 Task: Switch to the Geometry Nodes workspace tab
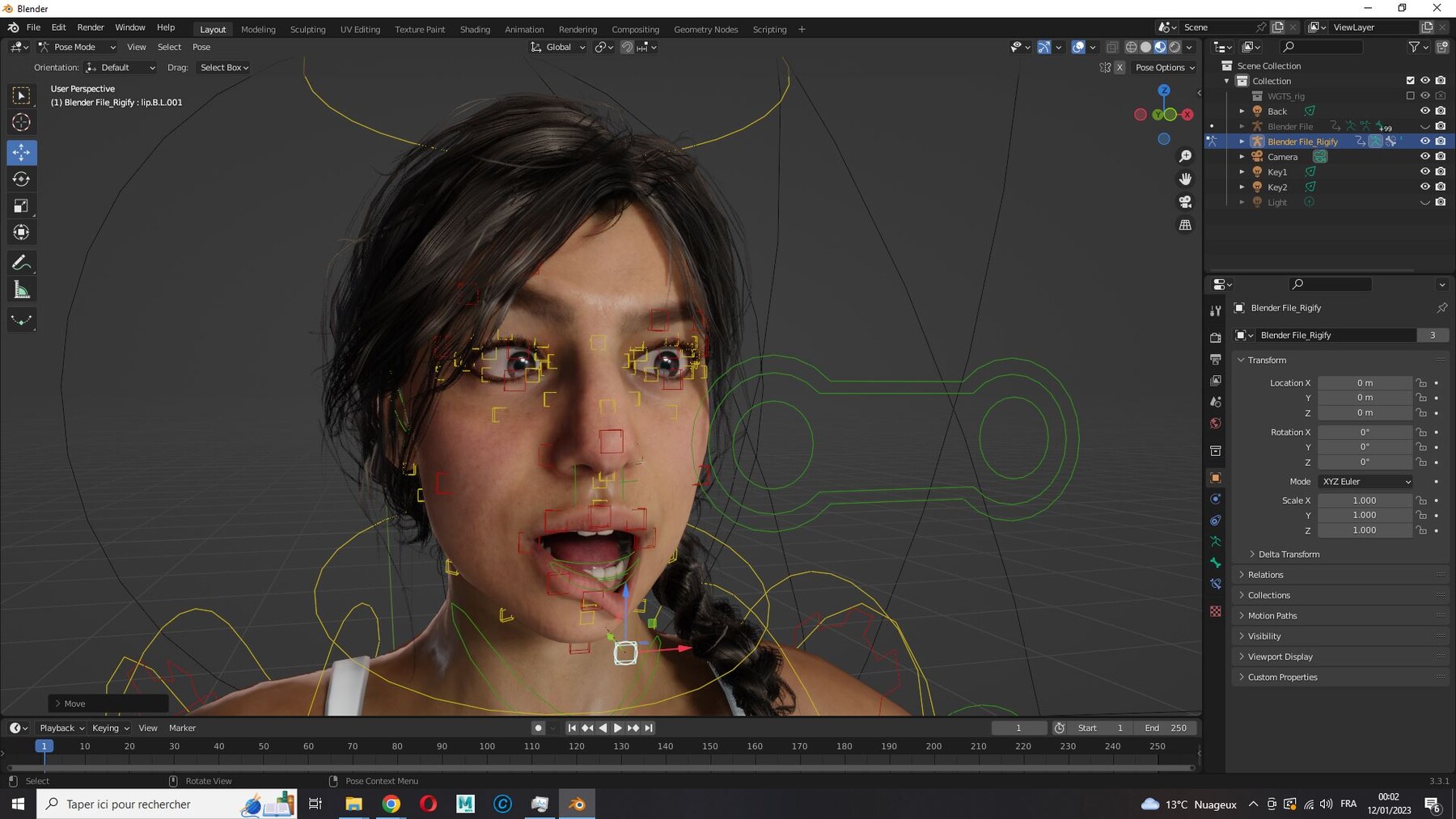tap(705, 30)
